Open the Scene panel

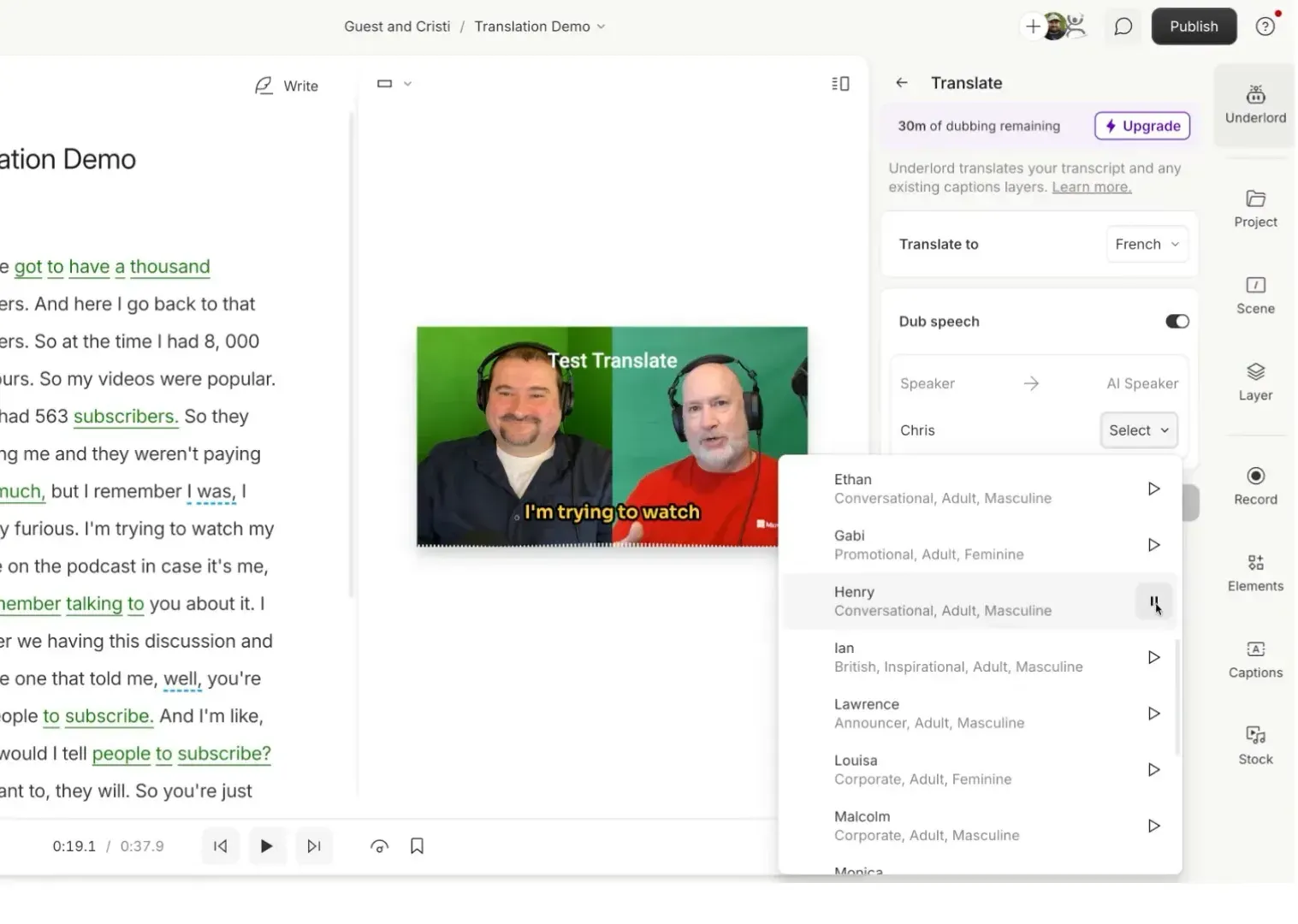(1254, 295)
